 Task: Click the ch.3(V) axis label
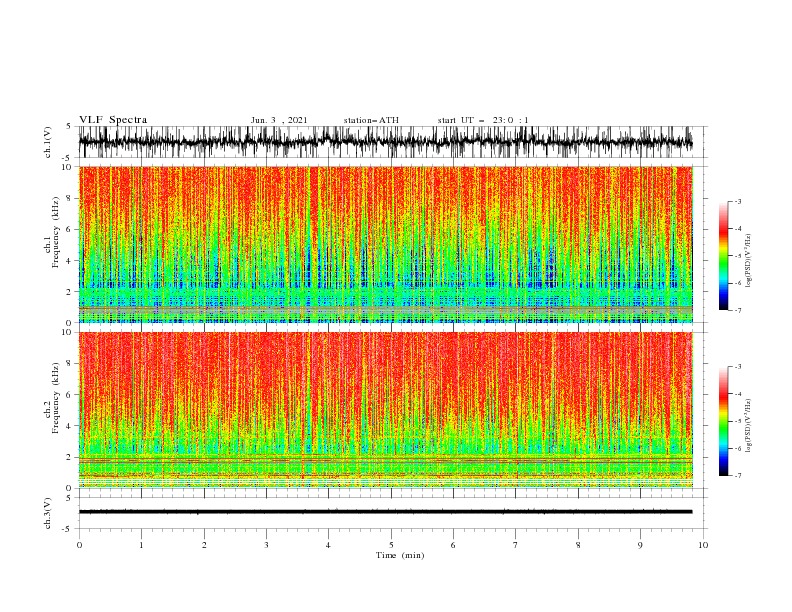(48, 513)
